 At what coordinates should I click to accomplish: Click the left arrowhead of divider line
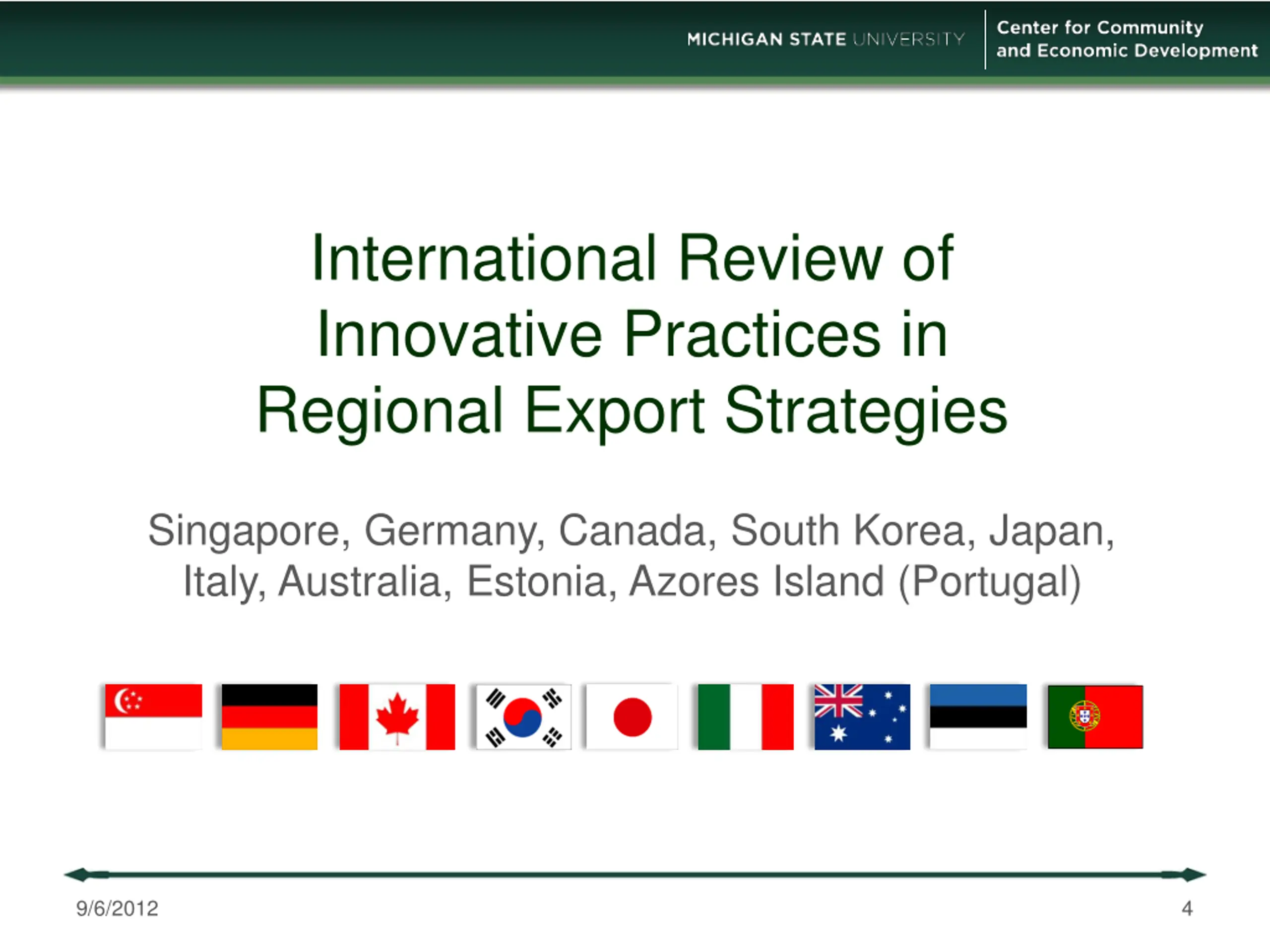77,875
